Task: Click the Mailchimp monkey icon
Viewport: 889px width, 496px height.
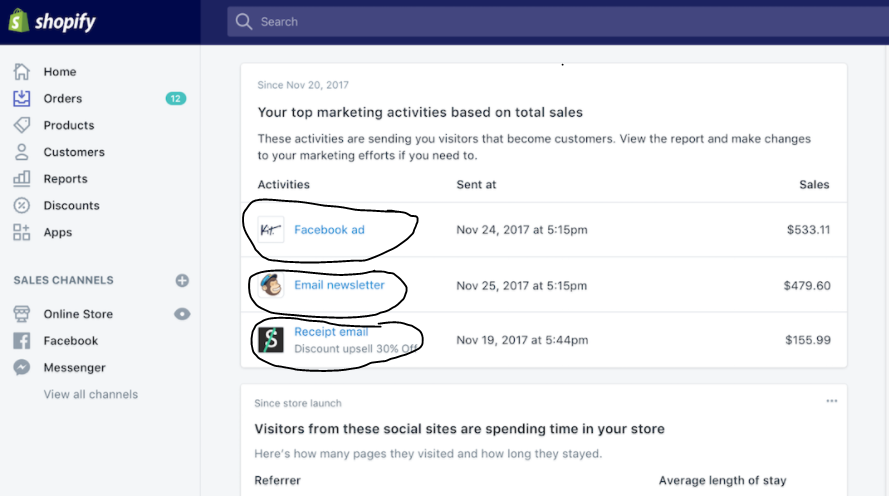Action: [x=271, y=285]
